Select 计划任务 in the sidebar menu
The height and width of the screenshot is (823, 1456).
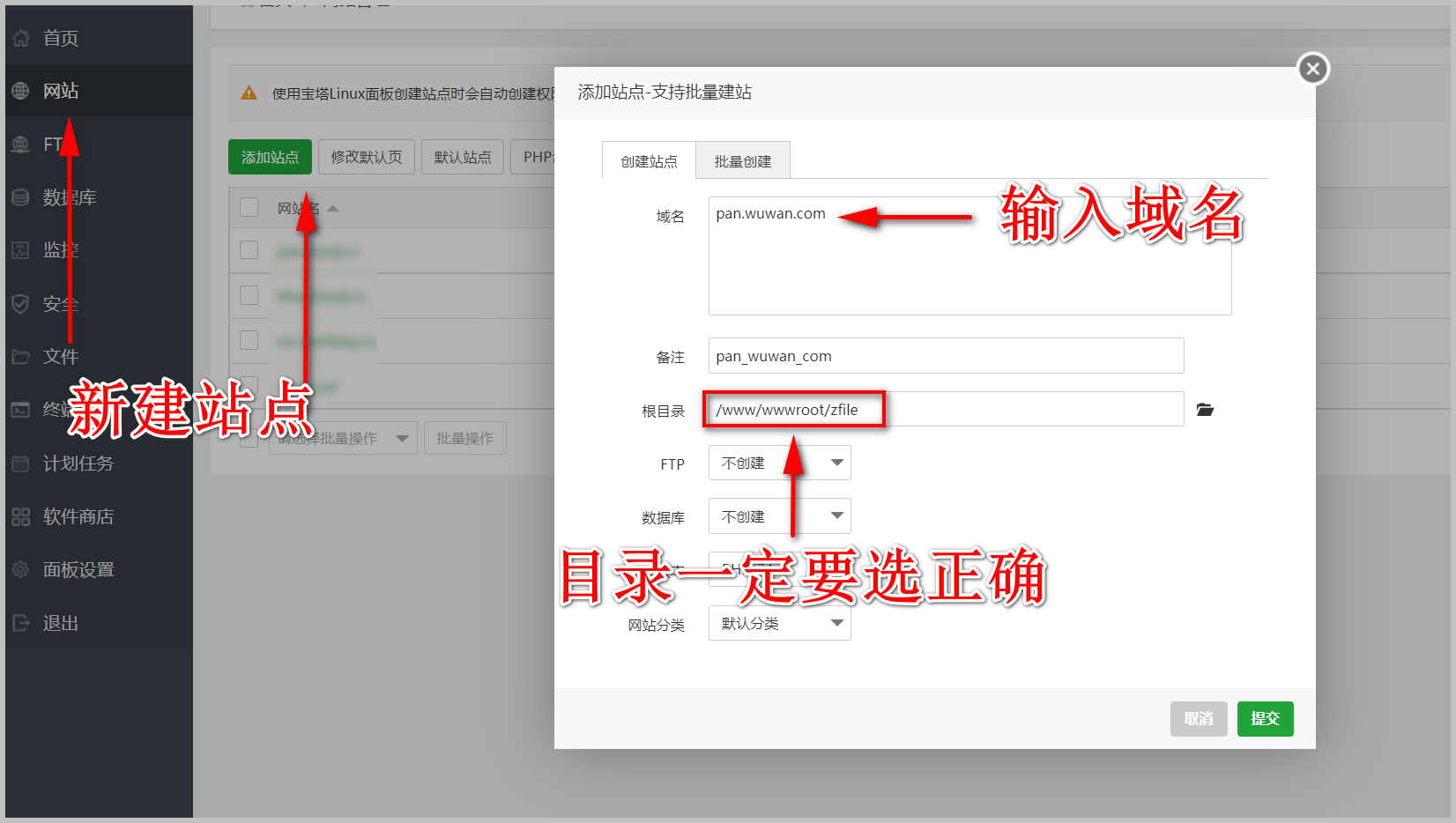pos(99,463)
